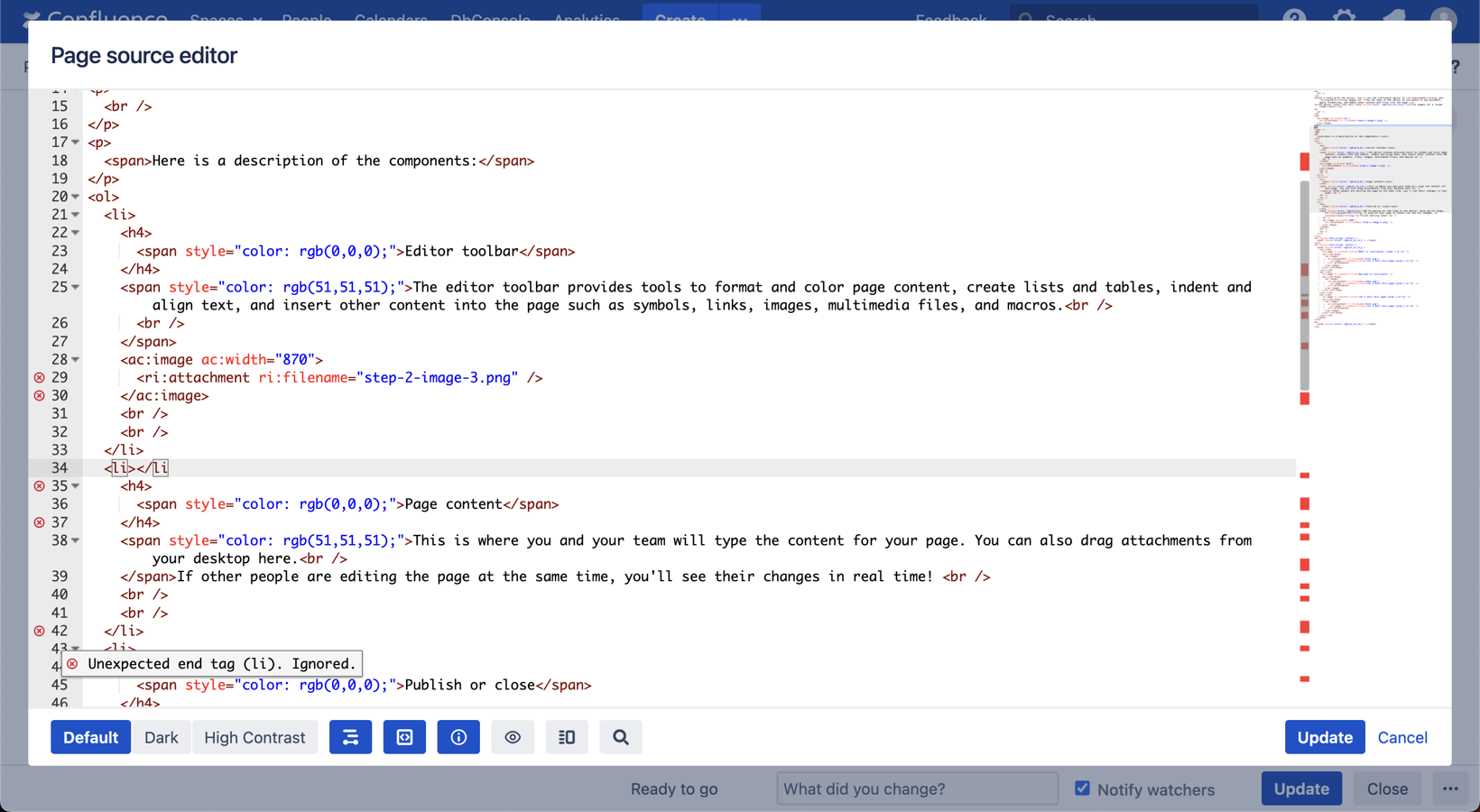Select the Dark theme
Image resolution: width=1480 pixels, height=812 pixels.
(162, 737)
